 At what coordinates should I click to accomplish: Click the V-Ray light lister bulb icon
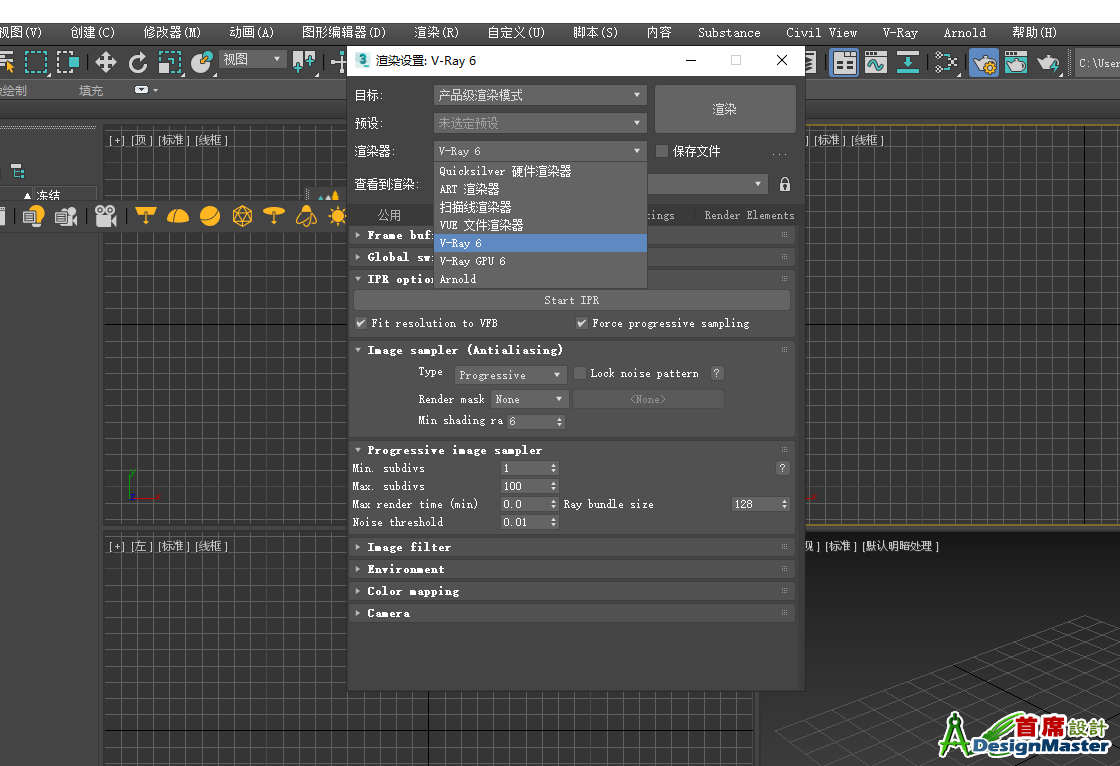[34, 216]
